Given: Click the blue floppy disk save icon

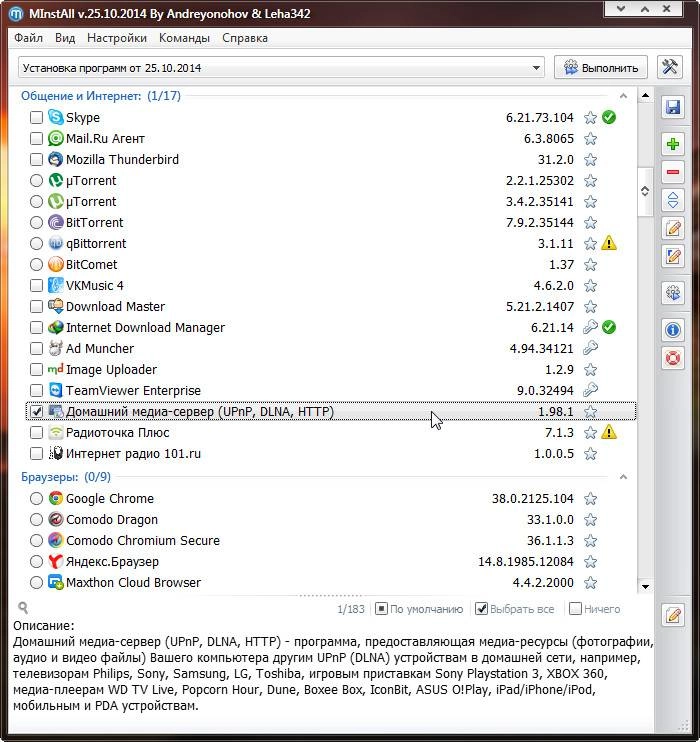Looking at the screenshot, I should coord(673,107).
